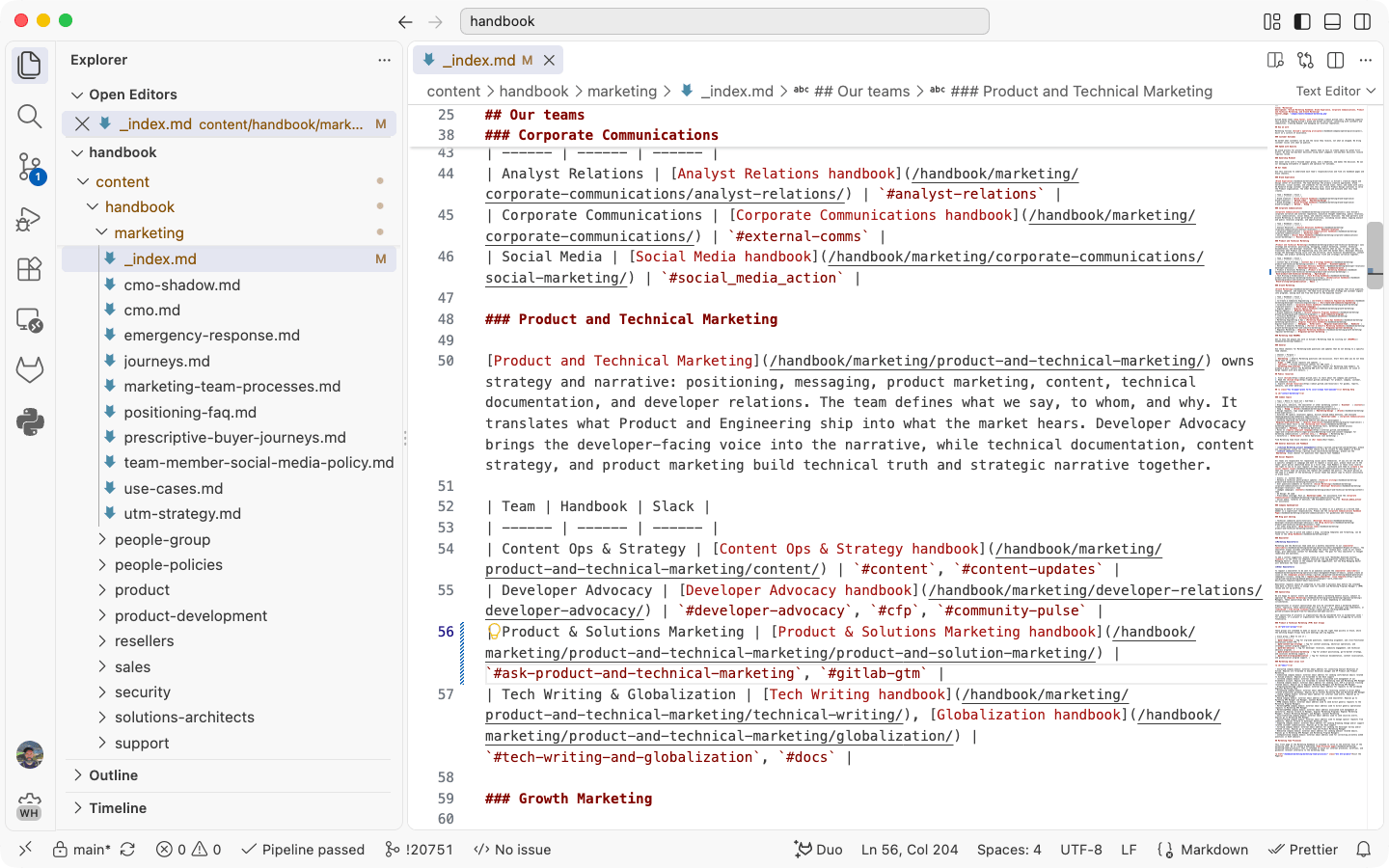1389x868 pixels.
Task: Open the GitLab Workflow icon
Action: pyautogui.click(x=30, y=370)
